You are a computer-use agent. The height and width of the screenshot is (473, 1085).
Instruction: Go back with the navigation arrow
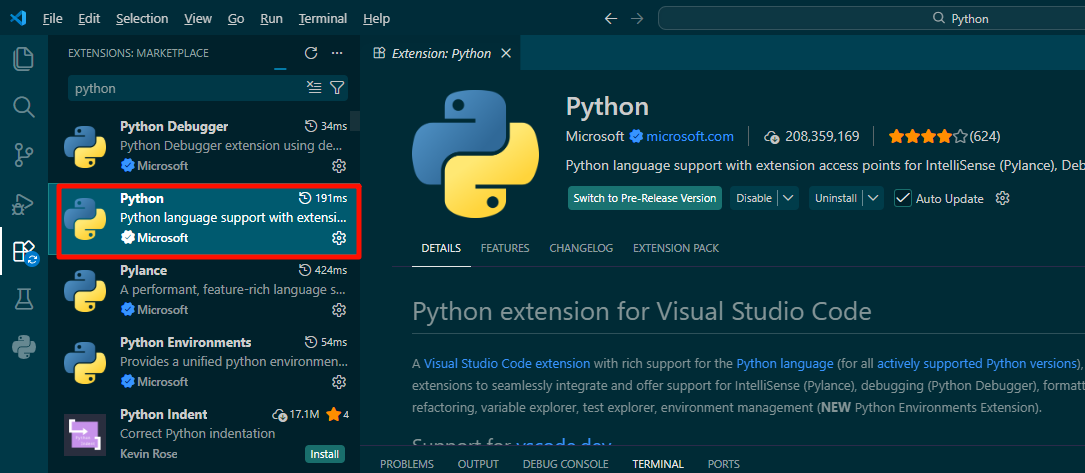pos(611,19)
